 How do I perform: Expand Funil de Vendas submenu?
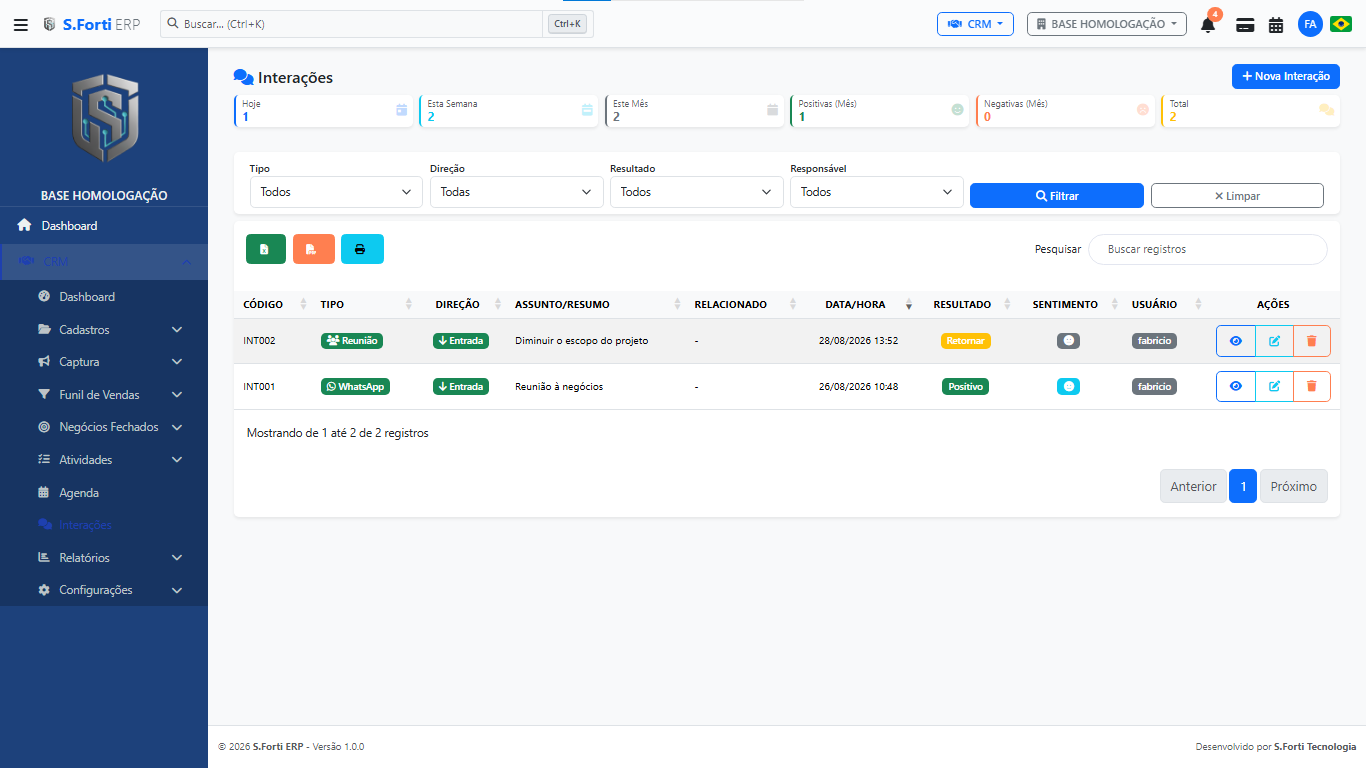coord(104,395)
